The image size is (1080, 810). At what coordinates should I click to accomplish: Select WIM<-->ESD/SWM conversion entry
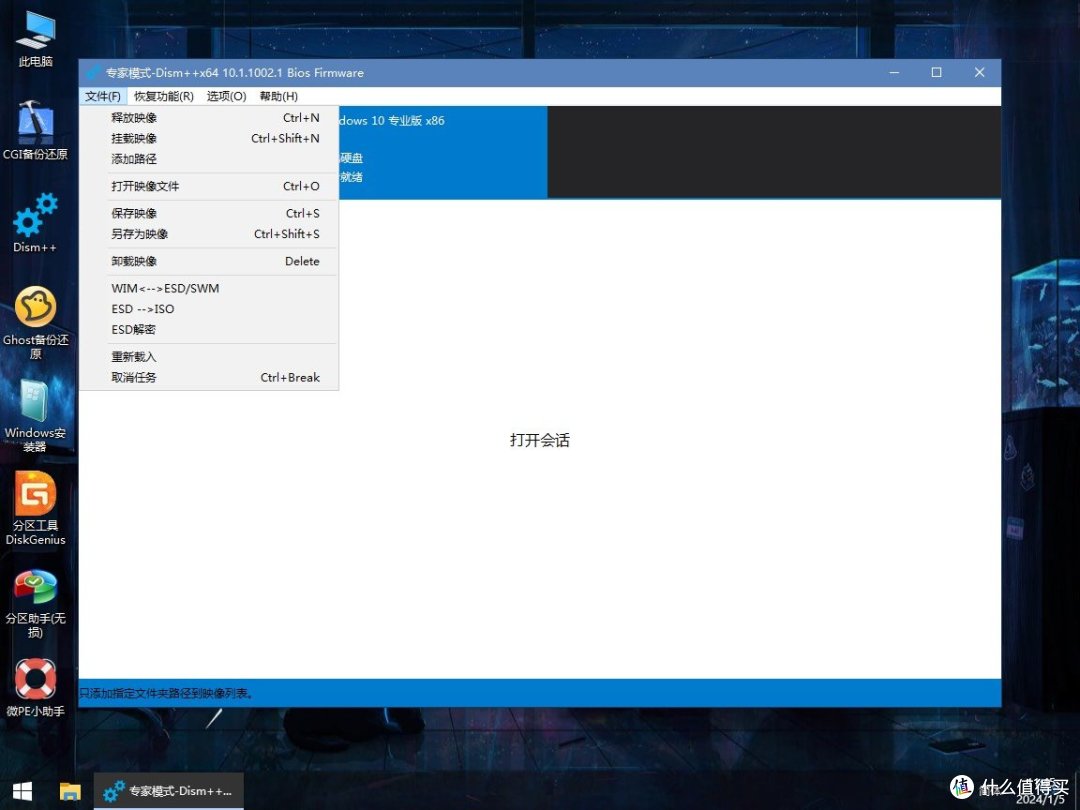coord(209,289)
